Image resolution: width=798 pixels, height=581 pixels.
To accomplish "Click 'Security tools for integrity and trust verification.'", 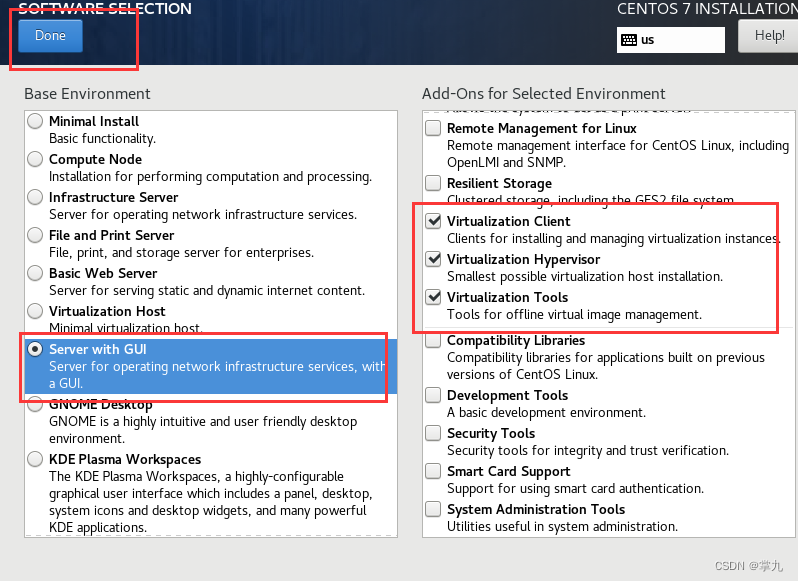I will pyautogui.click(x=588, y=450).
